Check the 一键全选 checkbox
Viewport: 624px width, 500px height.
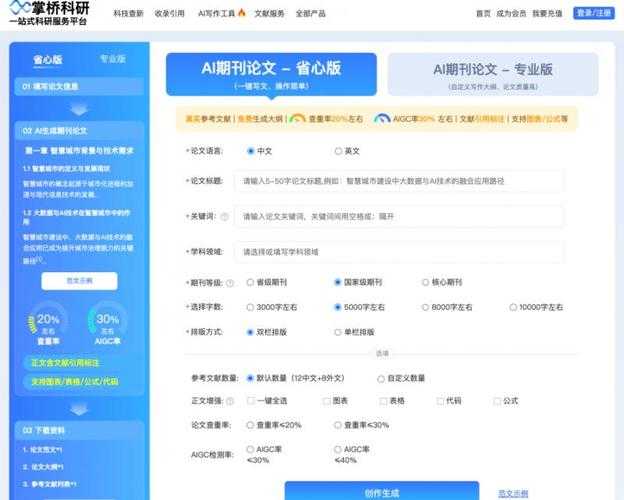pos(251,400)
